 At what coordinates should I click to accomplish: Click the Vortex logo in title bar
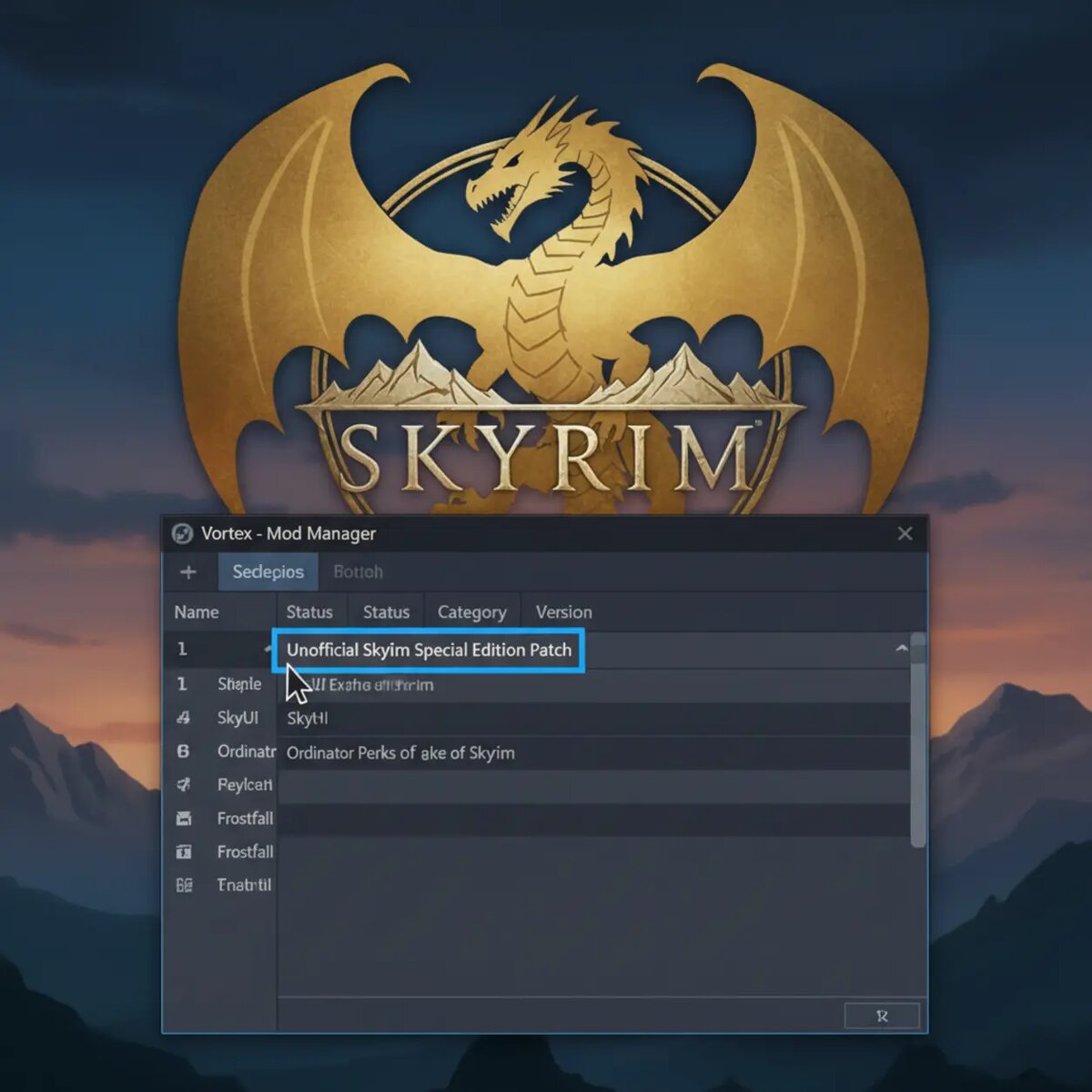click(182, 533)
